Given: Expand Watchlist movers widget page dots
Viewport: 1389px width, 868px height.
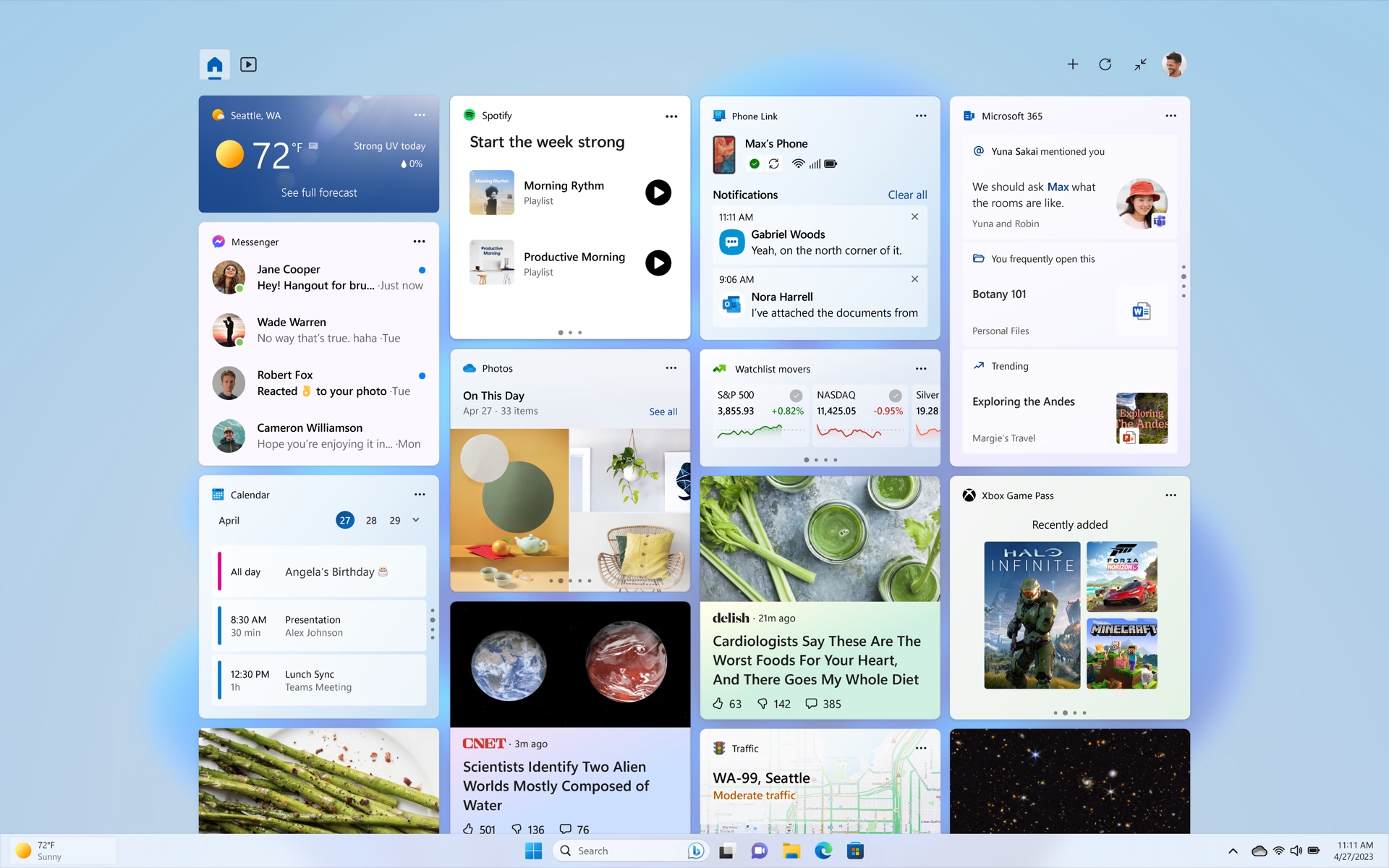Looking at the screenshot, I should pos(820,460).
